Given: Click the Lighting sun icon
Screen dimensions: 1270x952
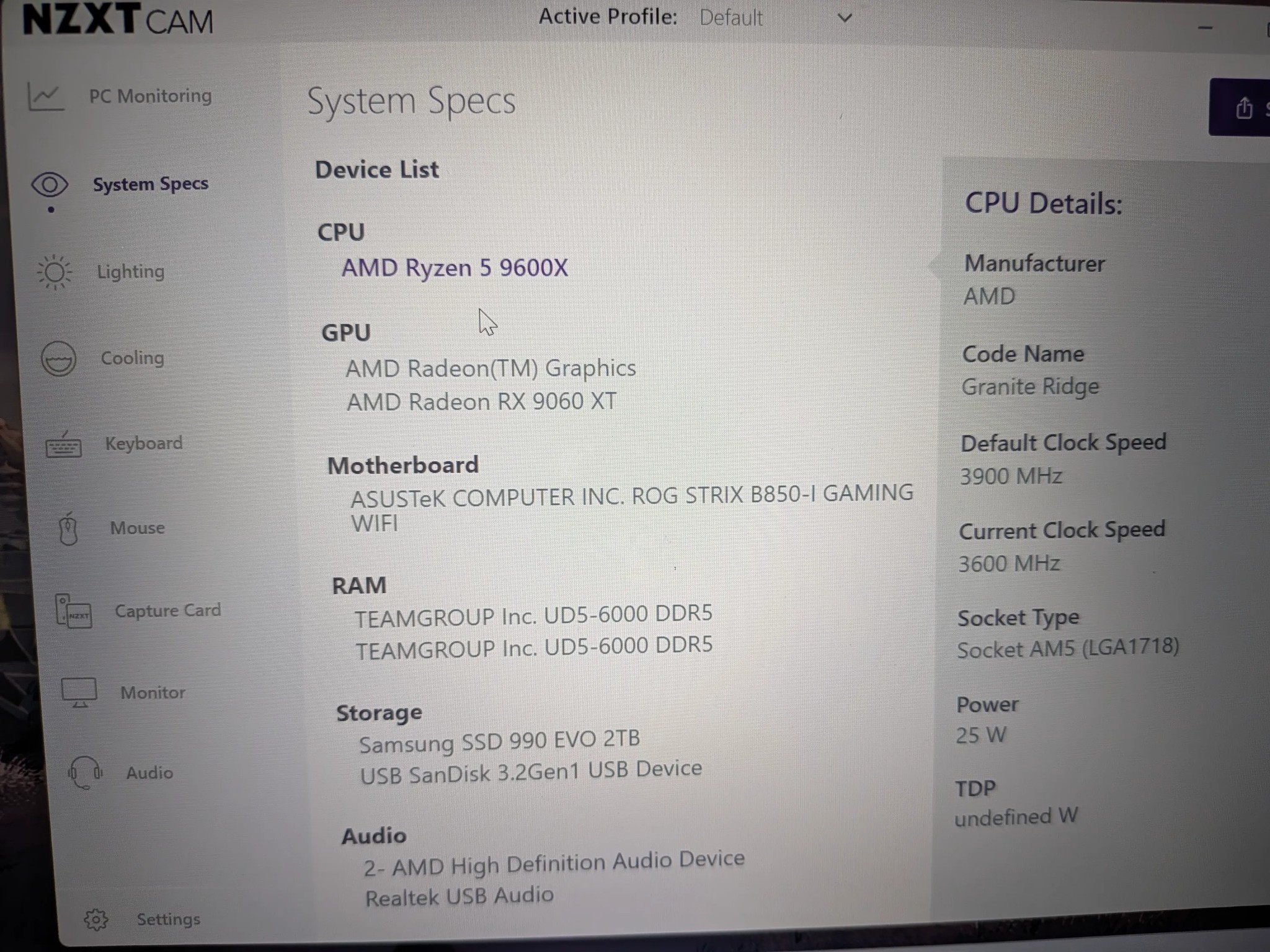Looking at the screenshot, I should [55, 272].
